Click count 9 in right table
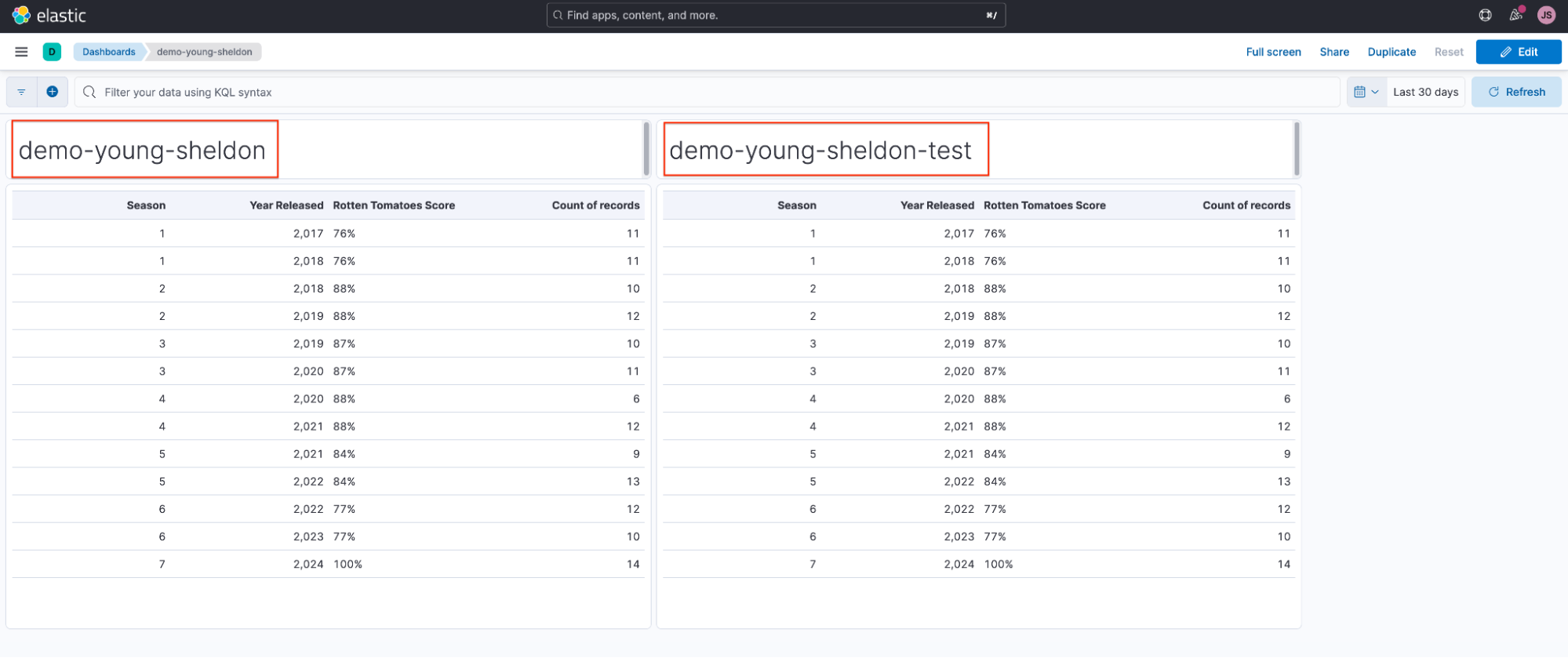 (1287, 454)
